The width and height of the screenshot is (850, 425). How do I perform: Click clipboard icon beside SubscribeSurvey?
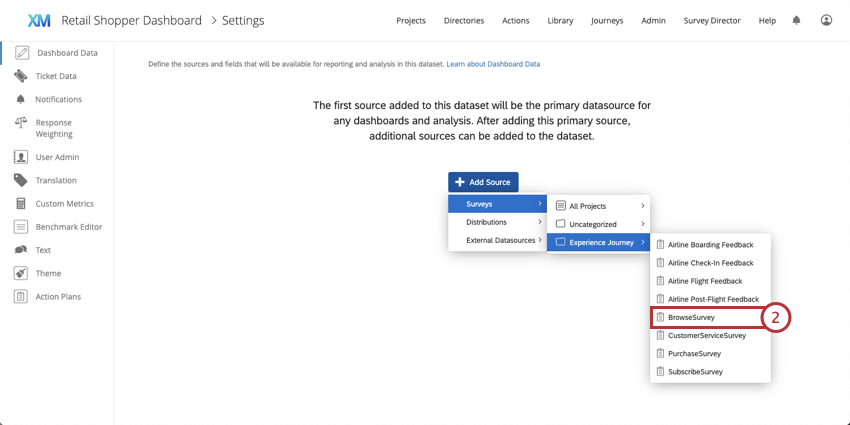coord(660,371)
